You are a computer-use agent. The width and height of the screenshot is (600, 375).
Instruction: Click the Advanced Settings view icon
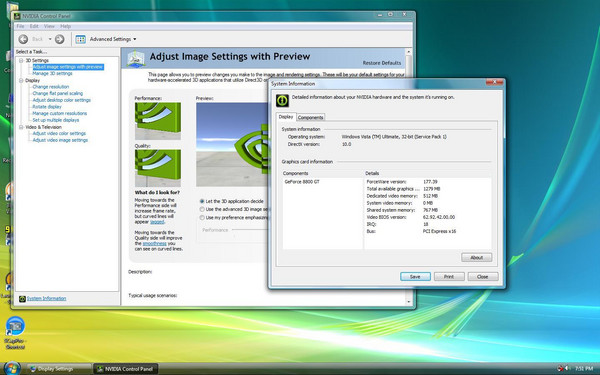click(x=80, y=39)
